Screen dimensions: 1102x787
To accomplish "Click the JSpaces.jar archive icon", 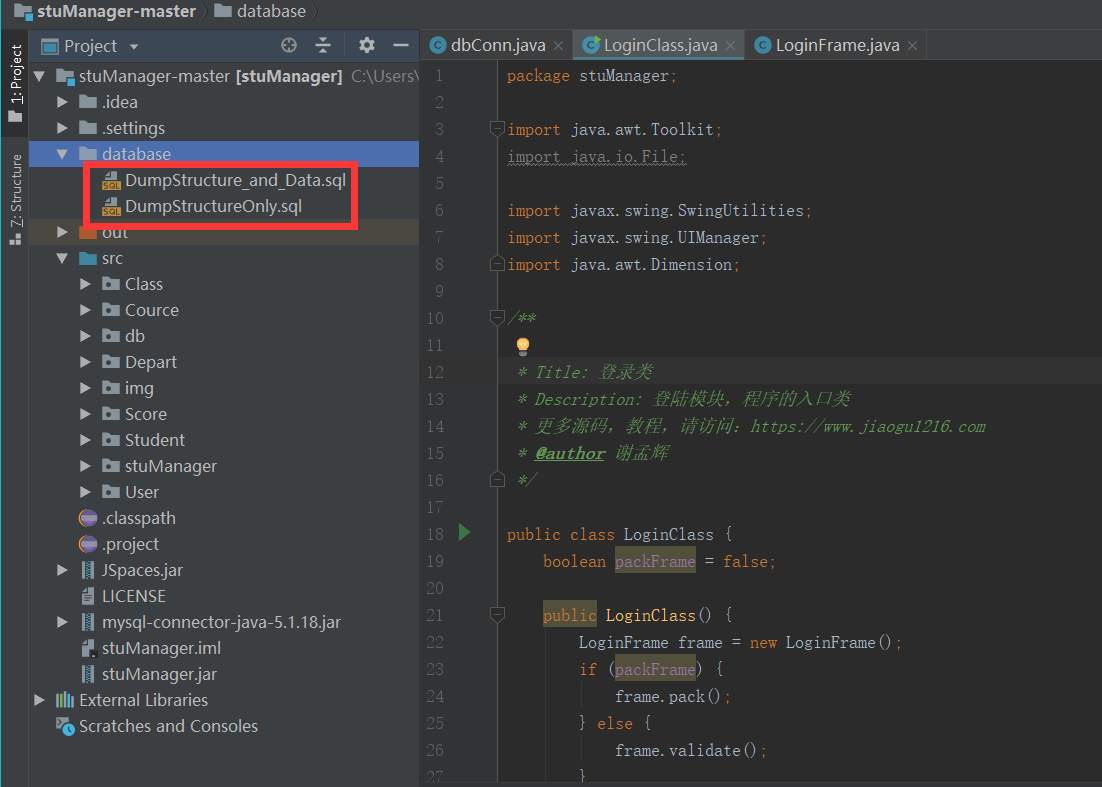I will click(x=88, y=570).
